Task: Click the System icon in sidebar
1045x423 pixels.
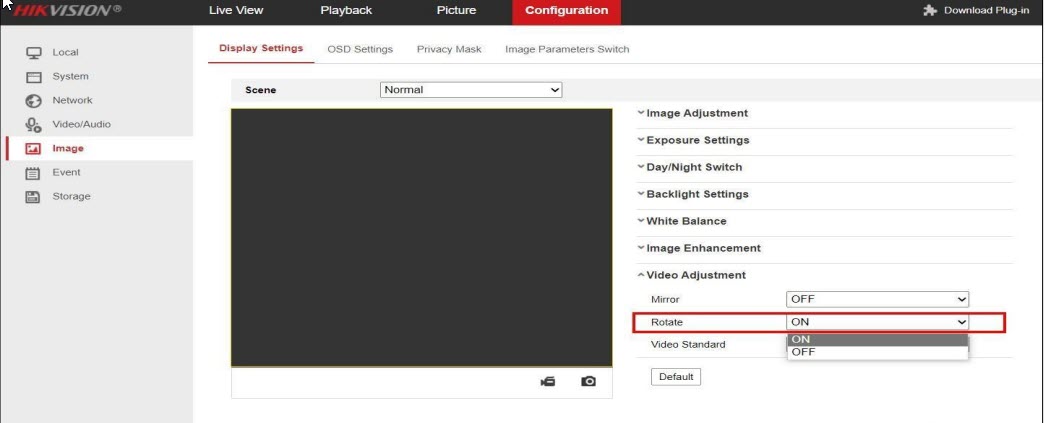Action: pos(32,77)
